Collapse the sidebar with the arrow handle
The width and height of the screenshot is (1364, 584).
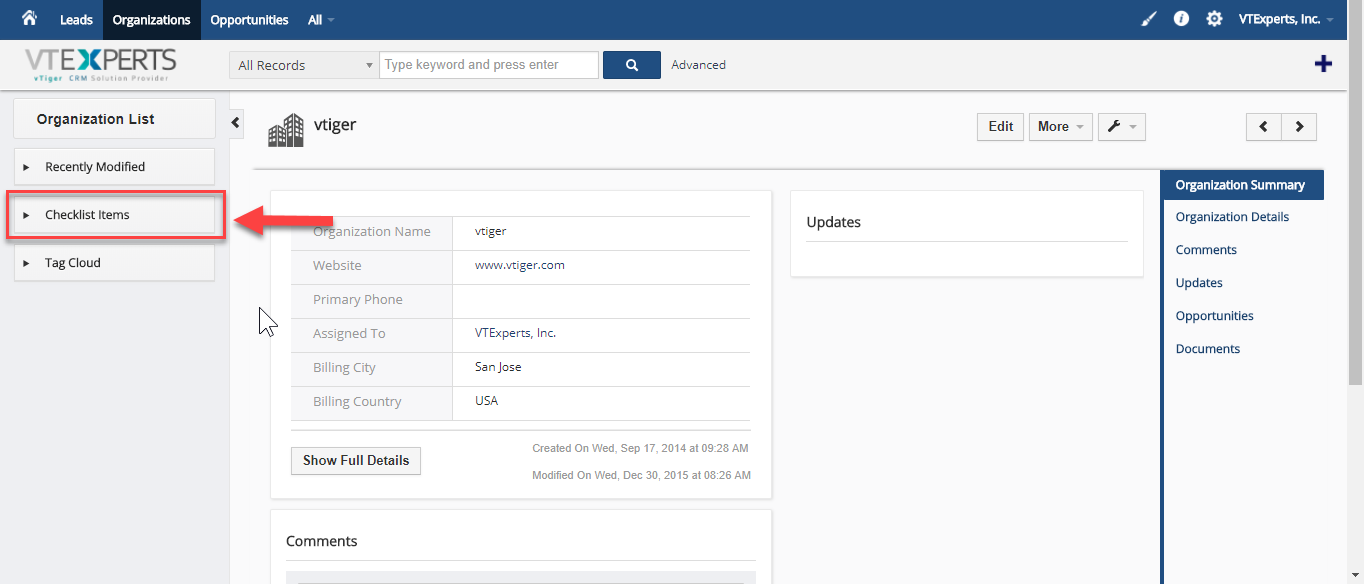point(236,122)
